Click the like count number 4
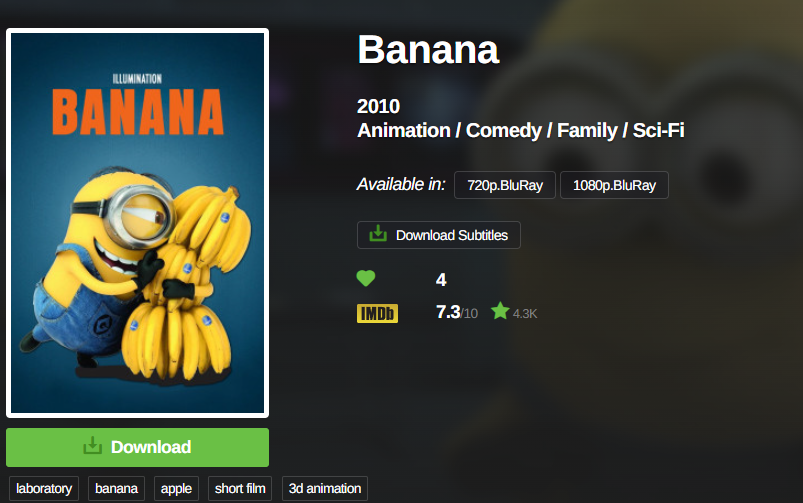 pyautogui.click(x=441, y=280)
